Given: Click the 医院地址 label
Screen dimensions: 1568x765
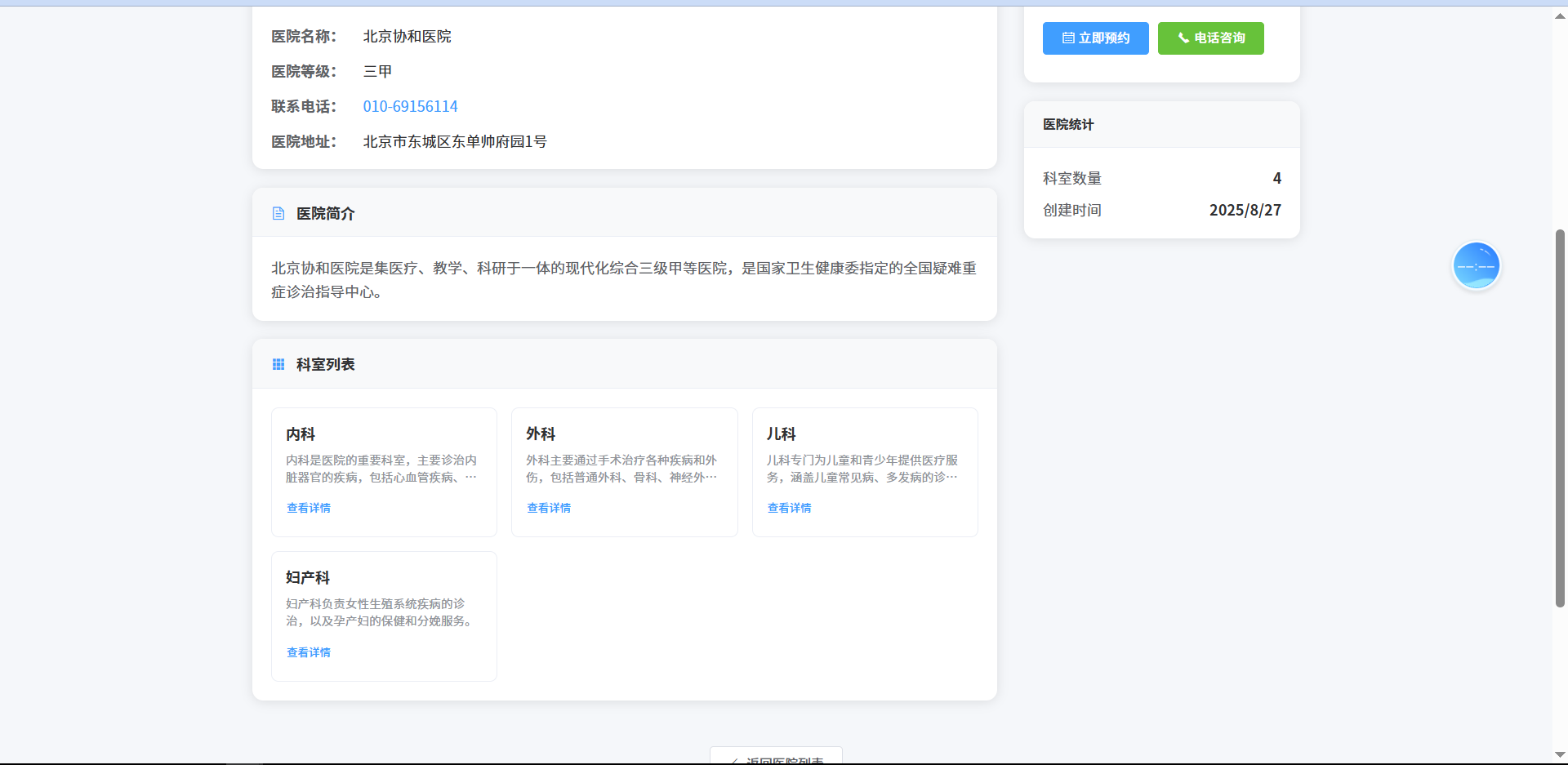Looking at the screenshot, I should click(304, 141).
